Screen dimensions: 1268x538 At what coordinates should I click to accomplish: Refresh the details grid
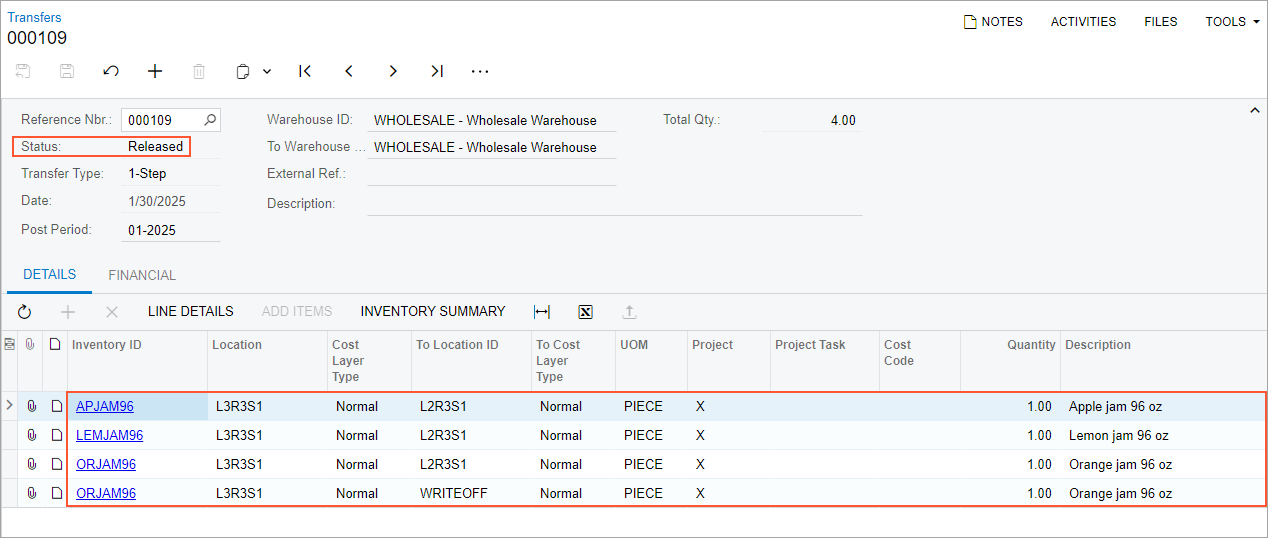pyautogui.click(x=25, y=312)
